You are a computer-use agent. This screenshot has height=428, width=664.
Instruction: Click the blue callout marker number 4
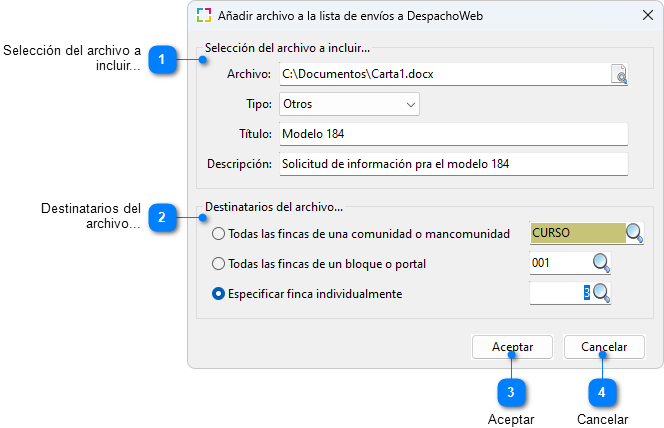pyautogui.click(x=601, y=392)
